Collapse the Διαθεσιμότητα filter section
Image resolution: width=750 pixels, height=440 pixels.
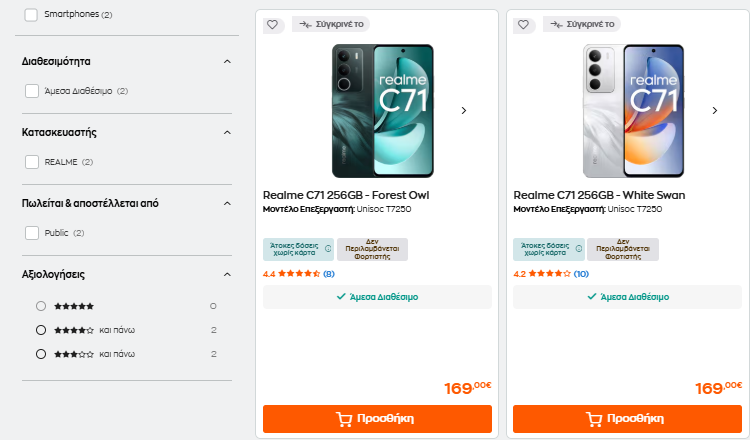227,61
